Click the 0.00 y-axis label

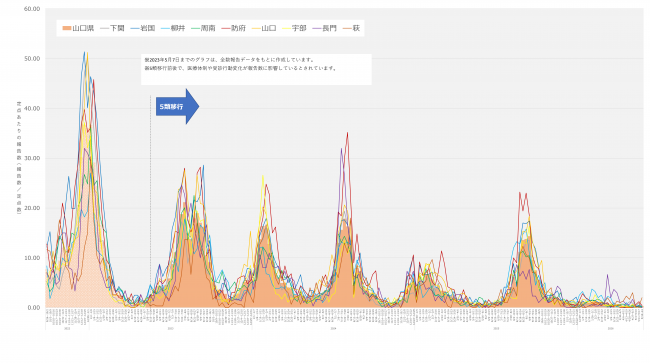click(x=34, y=307)
